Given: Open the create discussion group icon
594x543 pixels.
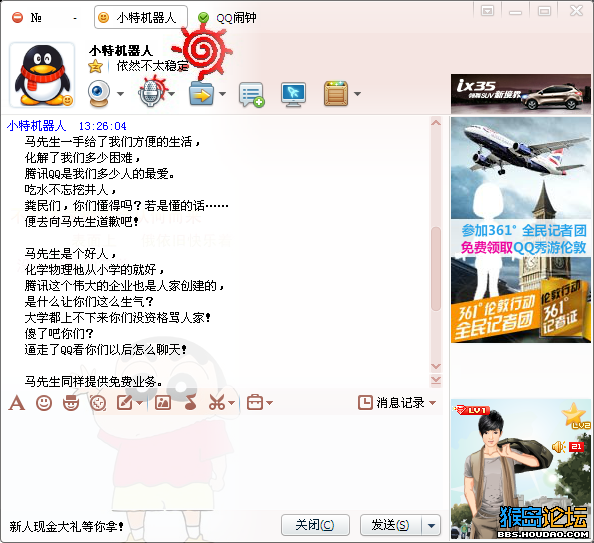Looking at the screenshot, I should coord(251,94).
